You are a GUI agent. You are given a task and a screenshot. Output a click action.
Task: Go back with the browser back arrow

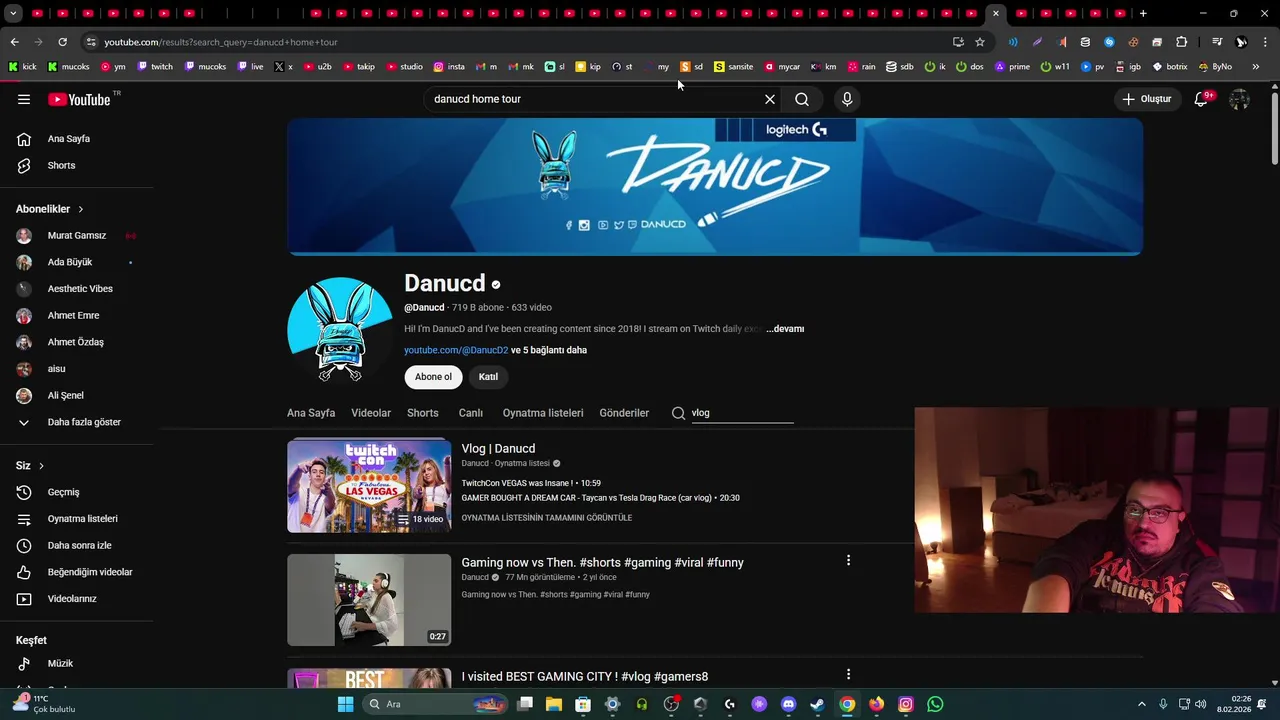point(14,42)
